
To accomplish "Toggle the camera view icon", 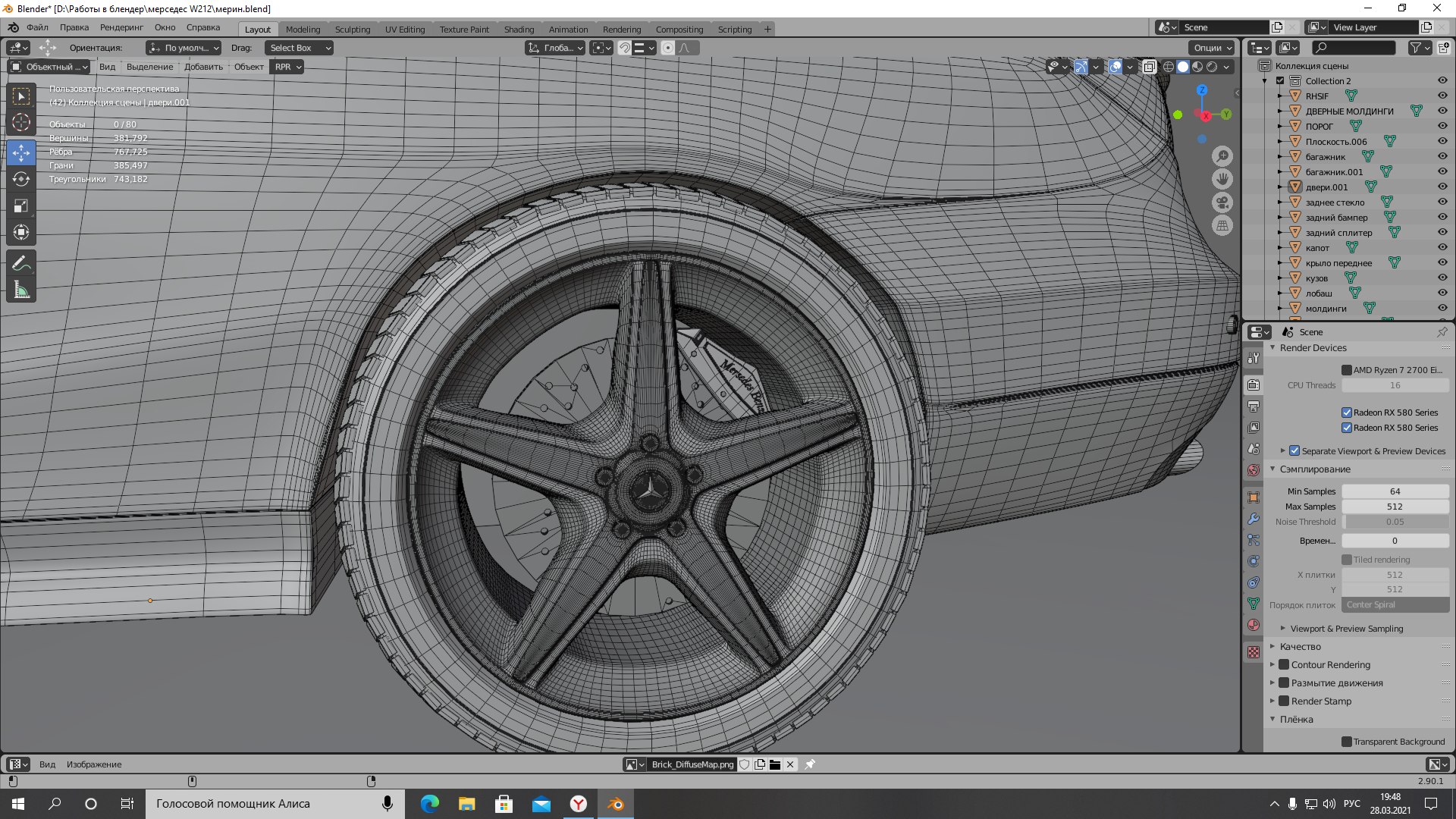I will pyautogui.click(x=1222, y=202).
